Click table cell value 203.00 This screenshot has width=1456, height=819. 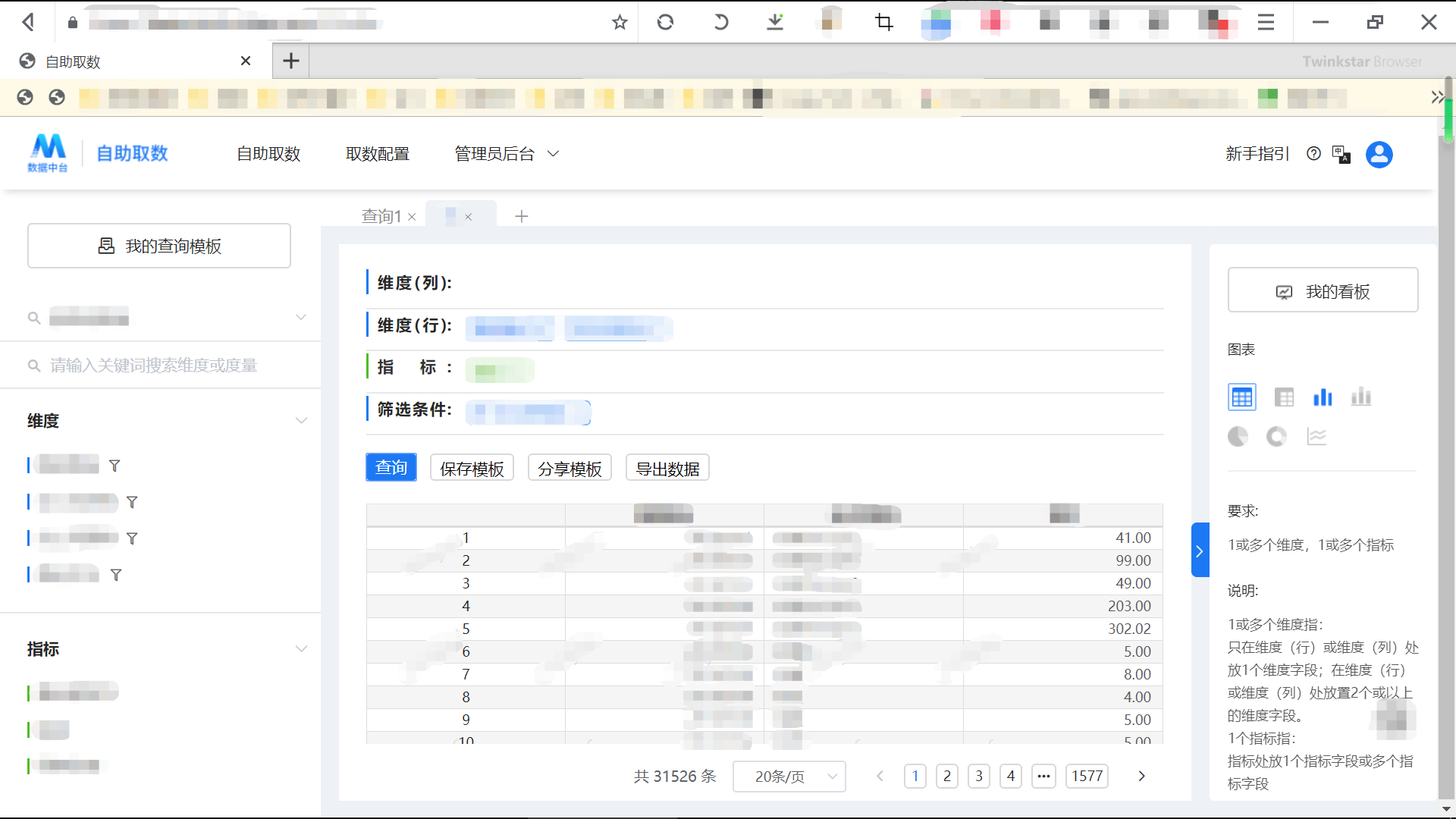click(1129, 606)
